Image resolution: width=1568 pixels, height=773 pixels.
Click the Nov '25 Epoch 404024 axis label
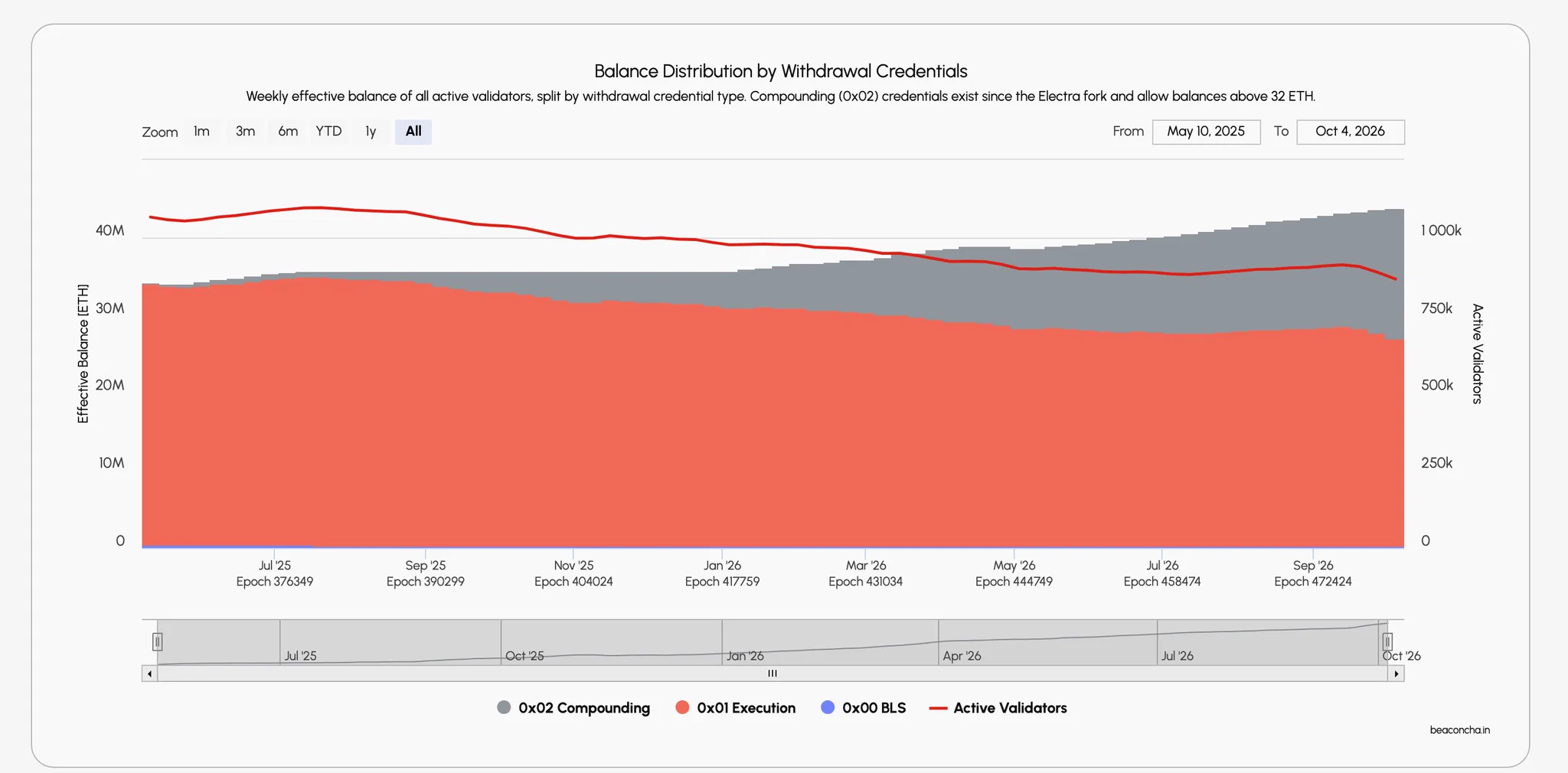coord(573,573)
